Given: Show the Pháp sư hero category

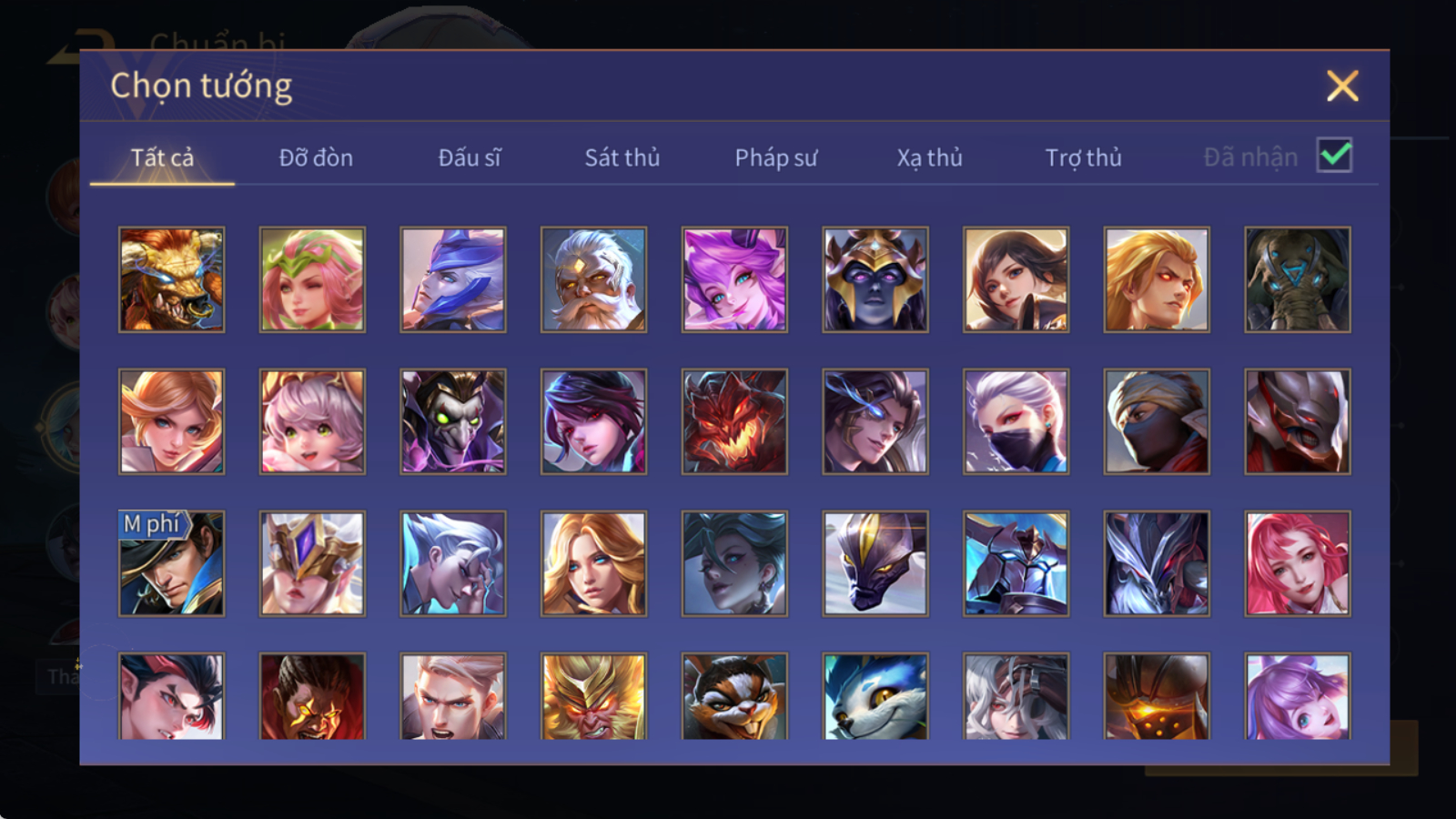Looking at the screenshot, I should [x=776, y=157].
